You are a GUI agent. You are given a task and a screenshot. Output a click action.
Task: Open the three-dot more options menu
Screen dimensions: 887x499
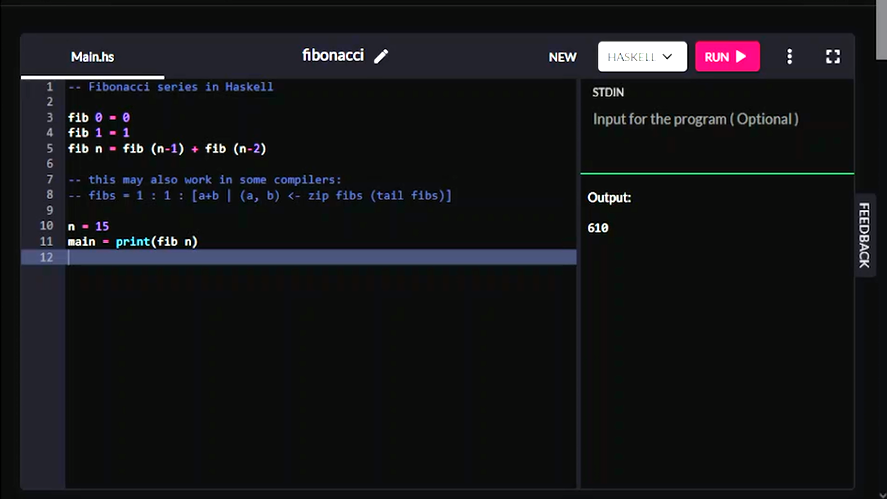pyautogui.click(x=790, y=56)
